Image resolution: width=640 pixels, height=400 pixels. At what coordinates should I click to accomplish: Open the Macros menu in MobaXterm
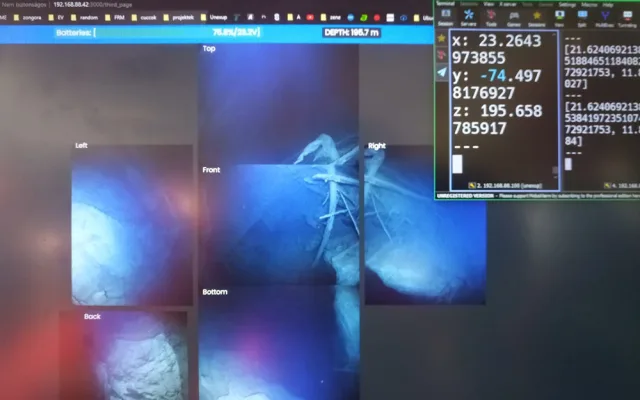589,4
